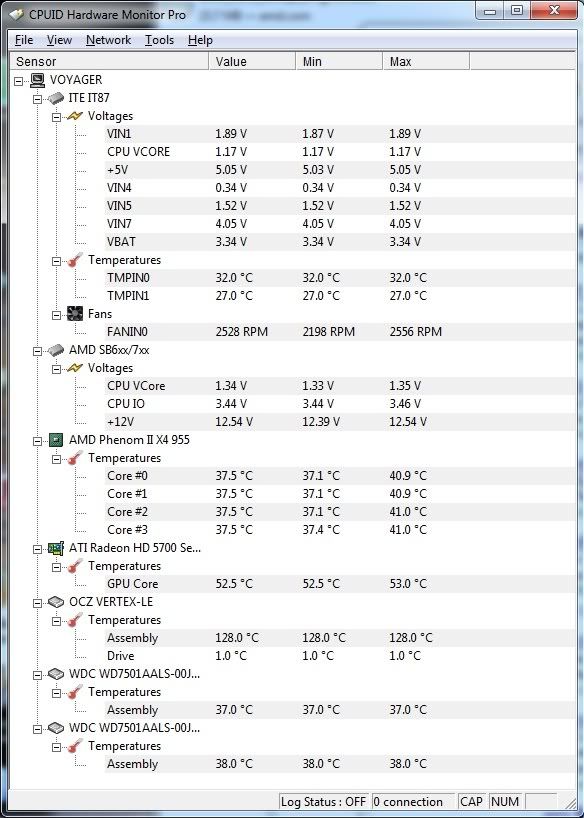Viewport: 584px width, 818px height.
Task: Click the thermometer icon under AMD Phenom II
Action: point(75,458)
